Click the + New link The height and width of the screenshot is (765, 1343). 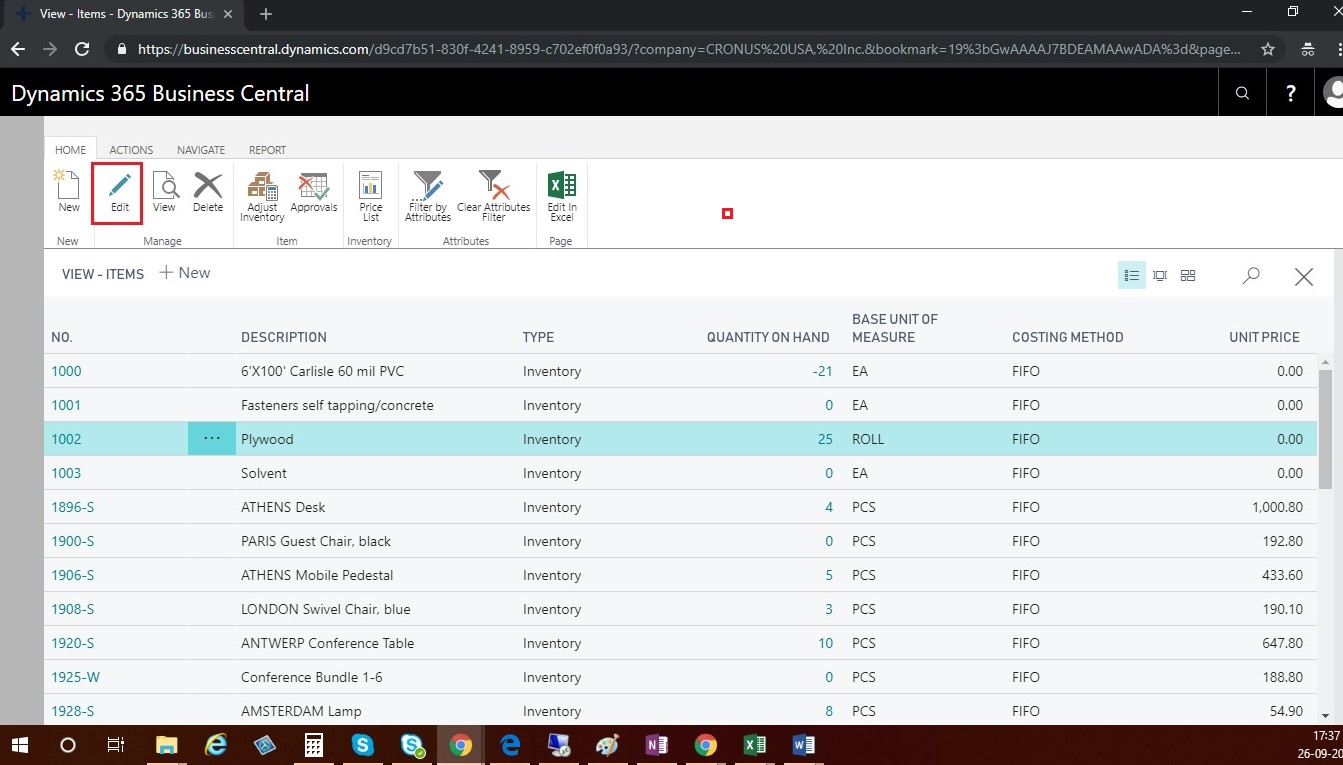pos(185,273)
